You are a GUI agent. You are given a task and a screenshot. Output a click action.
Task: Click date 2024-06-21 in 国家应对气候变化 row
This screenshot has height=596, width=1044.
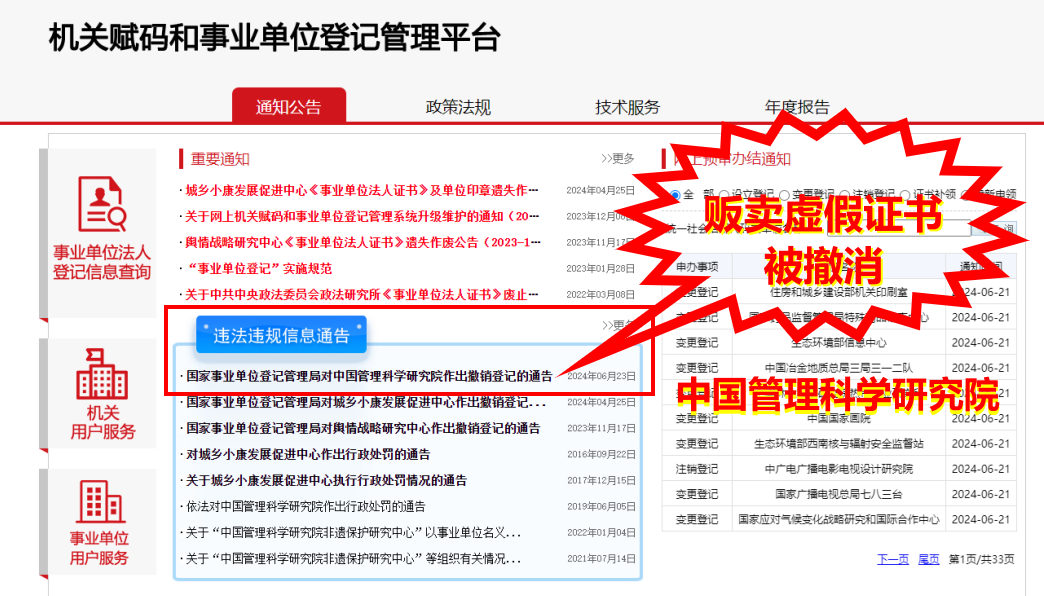[981, 519]
